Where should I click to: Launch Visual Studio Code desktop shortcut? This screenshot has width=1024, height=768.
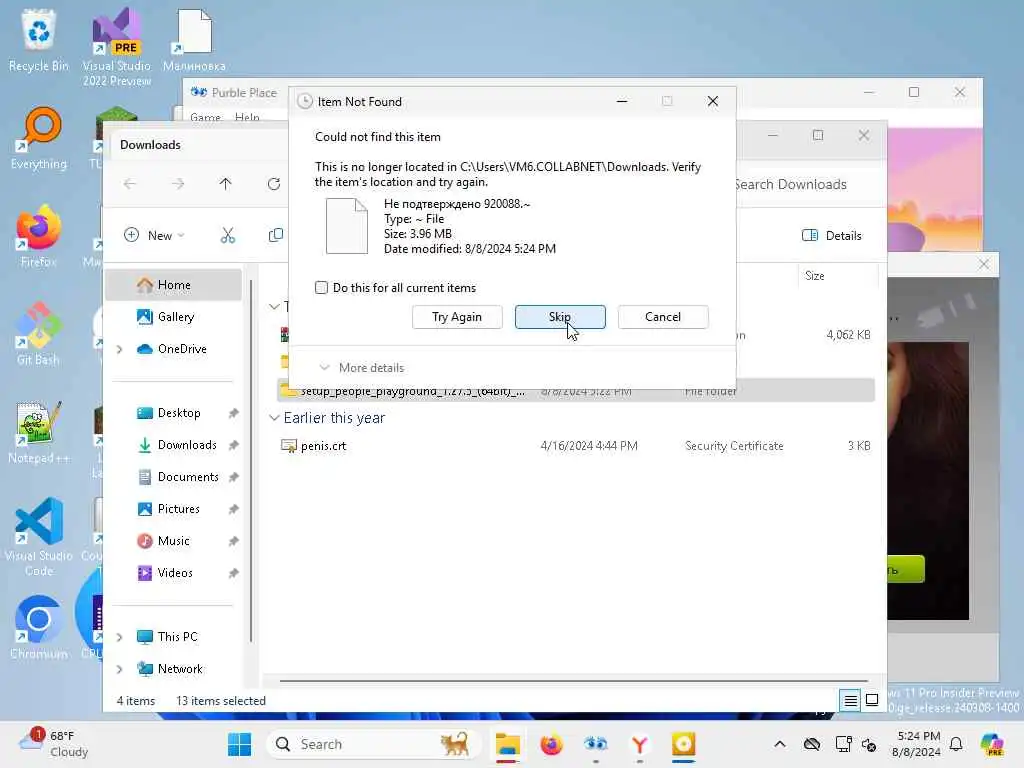(x=39, y=537)
